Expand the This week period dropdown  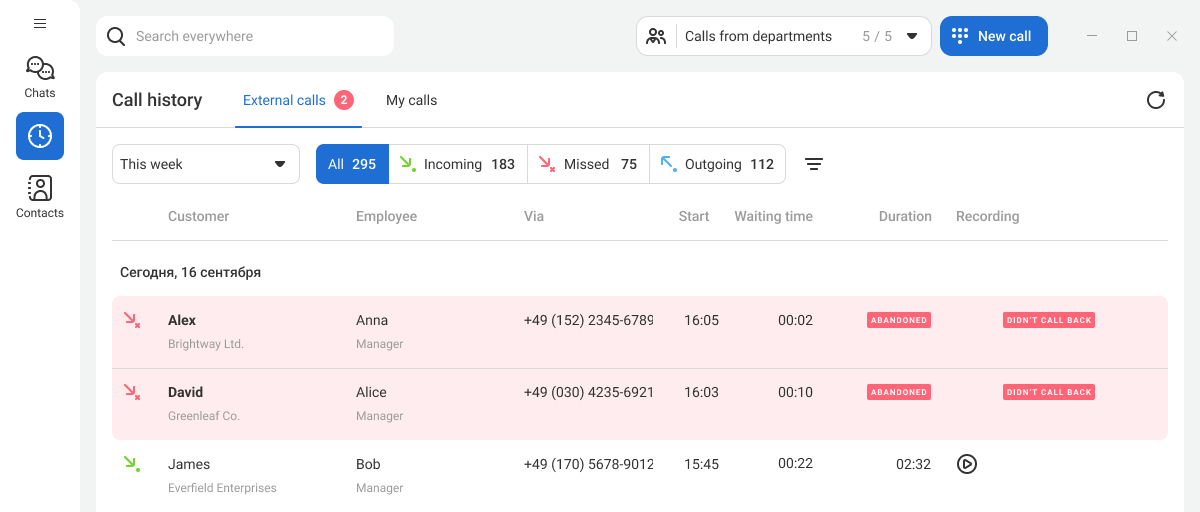pos(205,164)
